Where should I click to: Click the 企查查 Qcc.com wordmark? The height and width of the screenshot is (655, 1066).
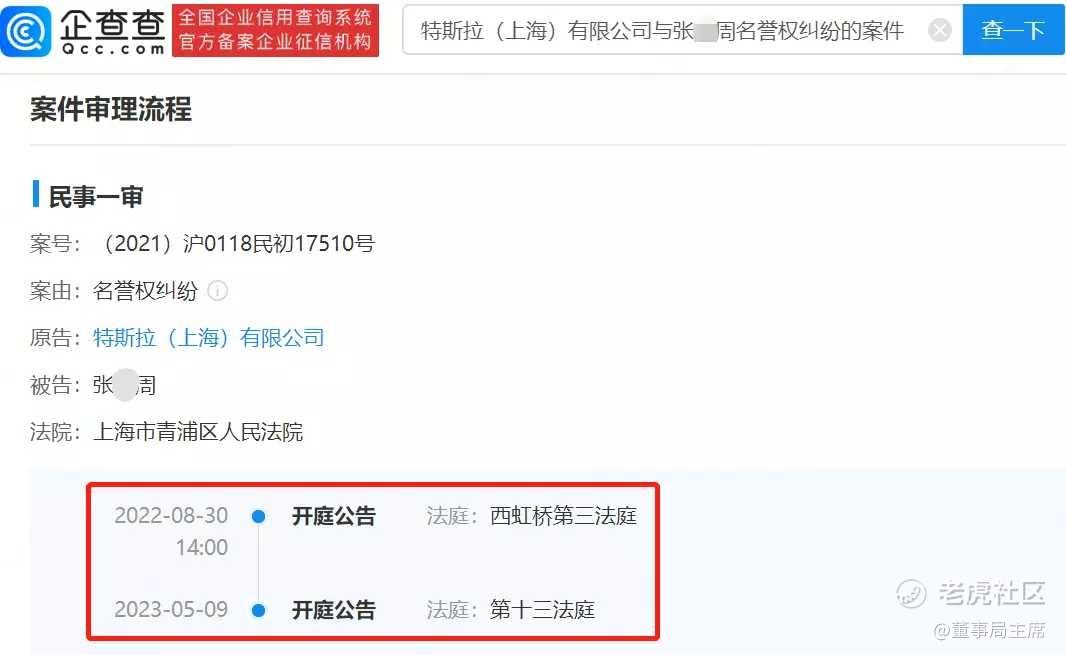[x=112, y=31]
